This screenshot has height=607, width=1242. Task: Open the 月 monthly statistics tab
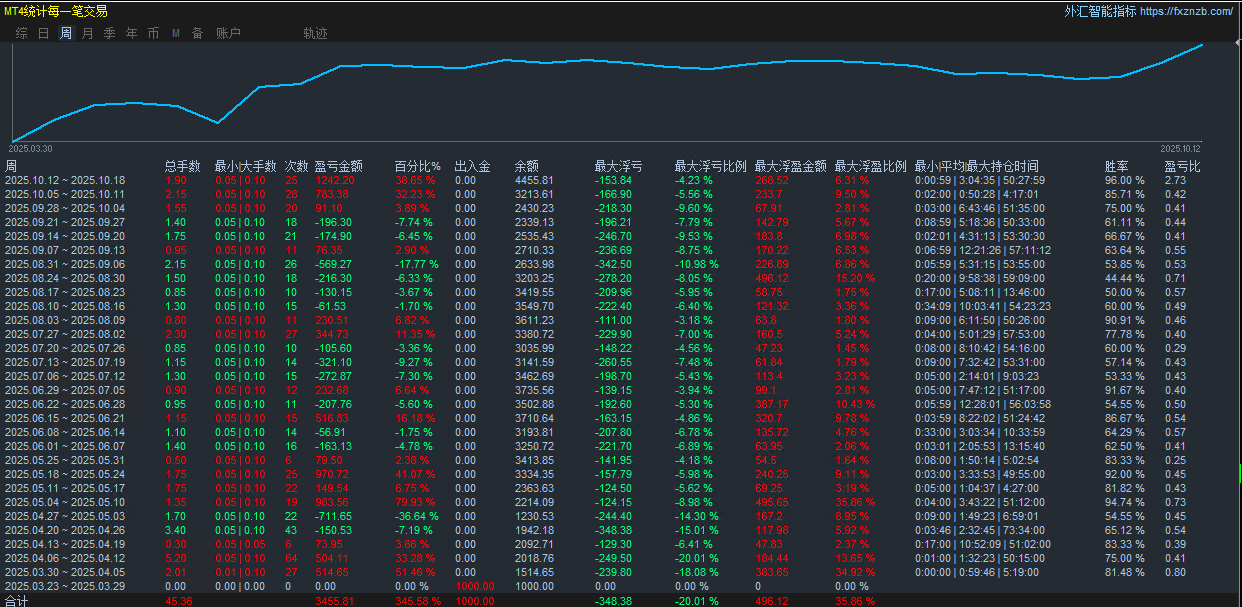[x=88, y=33]
